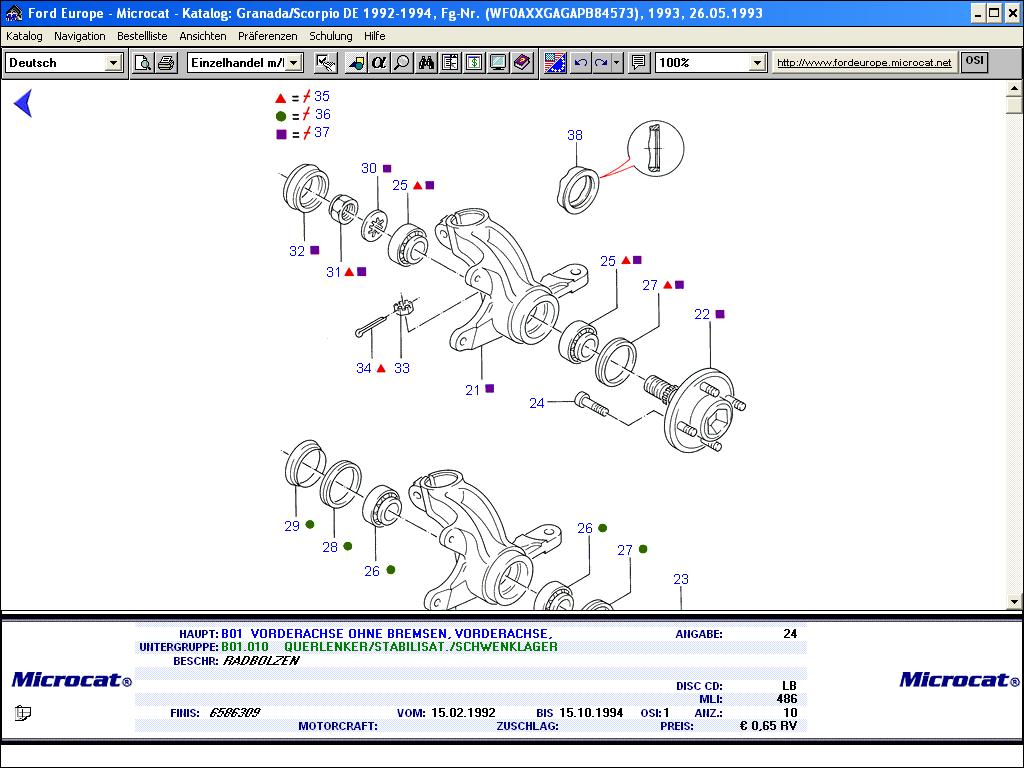The height and width of the screenshot is (768, 1024).
Task: Open the Navigation menu
Action: (80, 36)
